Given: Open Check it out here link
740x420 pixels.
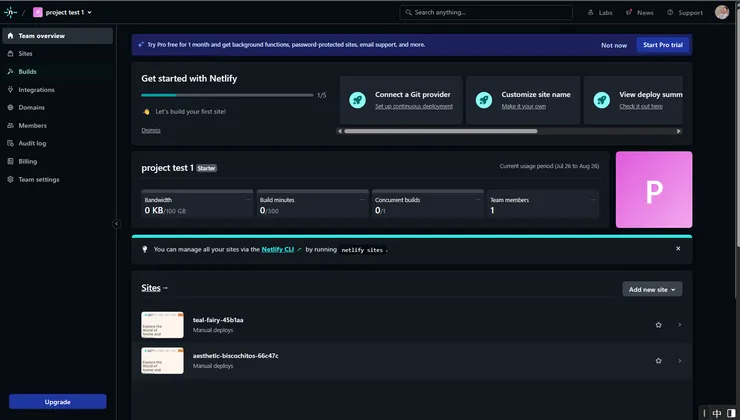Looking at the screenshot, I should pyautogui.click(x=641, y=106).
